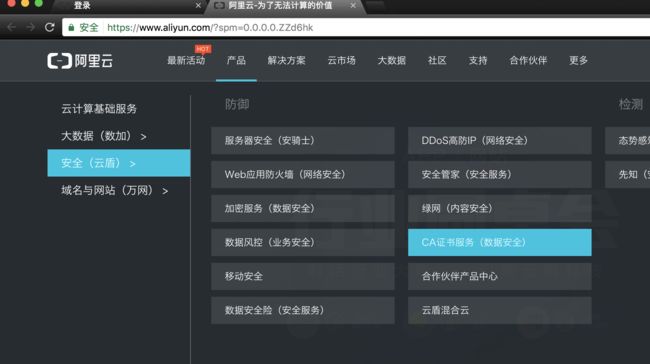Open the 更多 nav menu

(x=578, y=61)
